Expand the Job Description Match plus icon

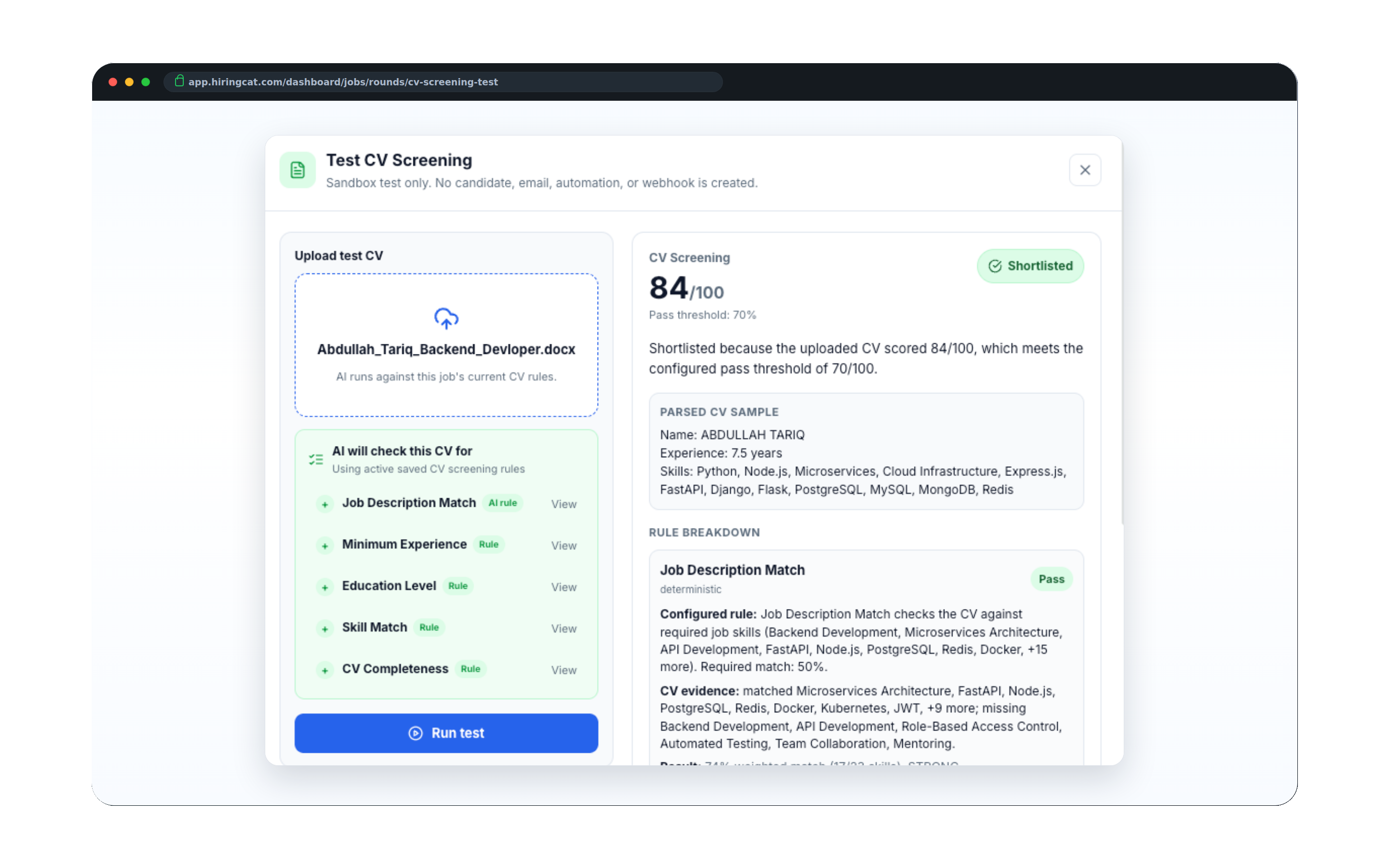(325, 504)
